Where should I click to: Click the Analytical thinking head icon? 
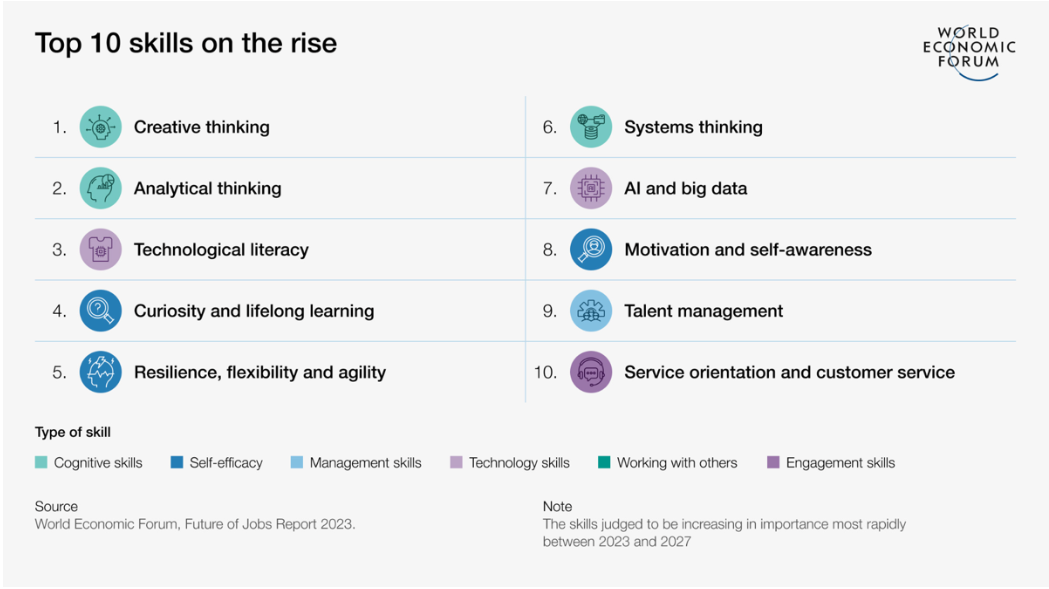(100, 188)
